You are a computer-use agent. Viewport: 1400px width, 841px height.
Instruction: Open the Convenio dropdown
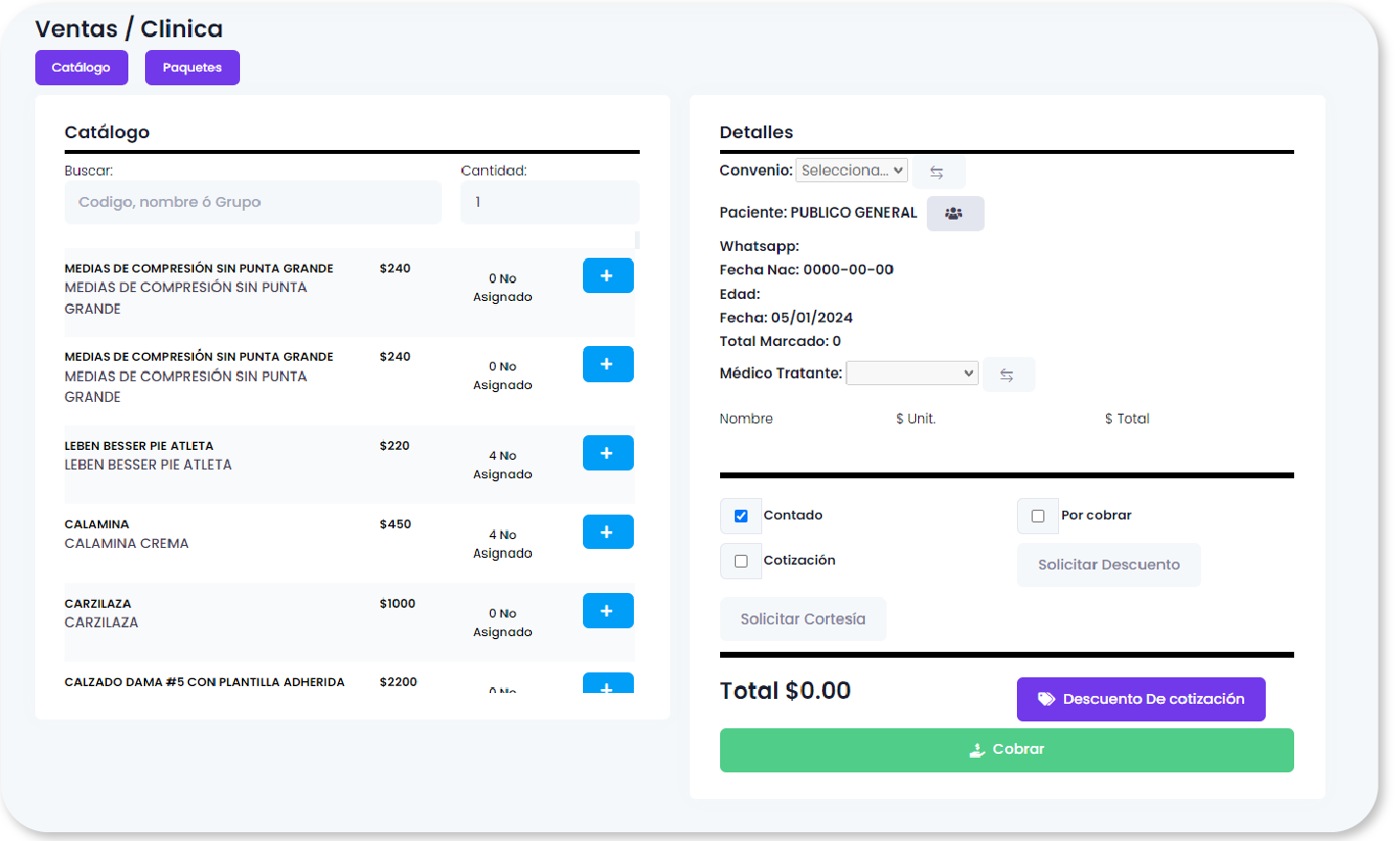[851, 171]
